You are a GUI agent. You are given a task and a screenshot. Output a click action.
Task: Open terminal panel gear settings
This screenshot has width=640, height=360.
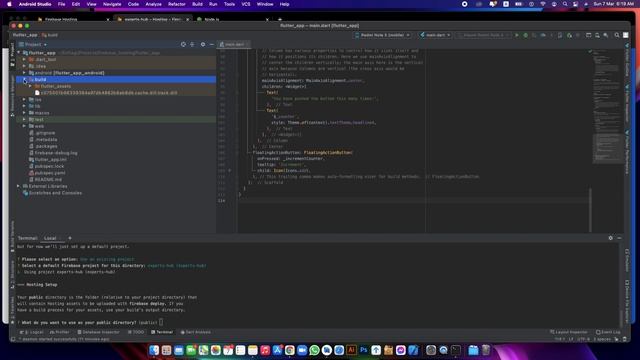[x=611, y=238]
